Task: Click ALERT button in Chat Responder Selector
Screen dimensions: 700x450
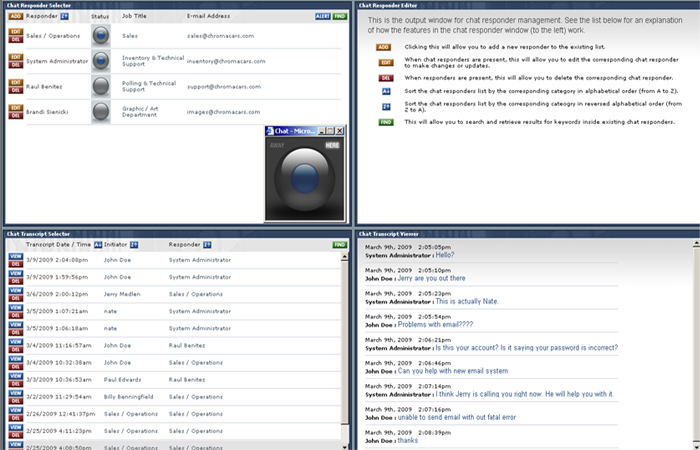Action: point(323,17)
